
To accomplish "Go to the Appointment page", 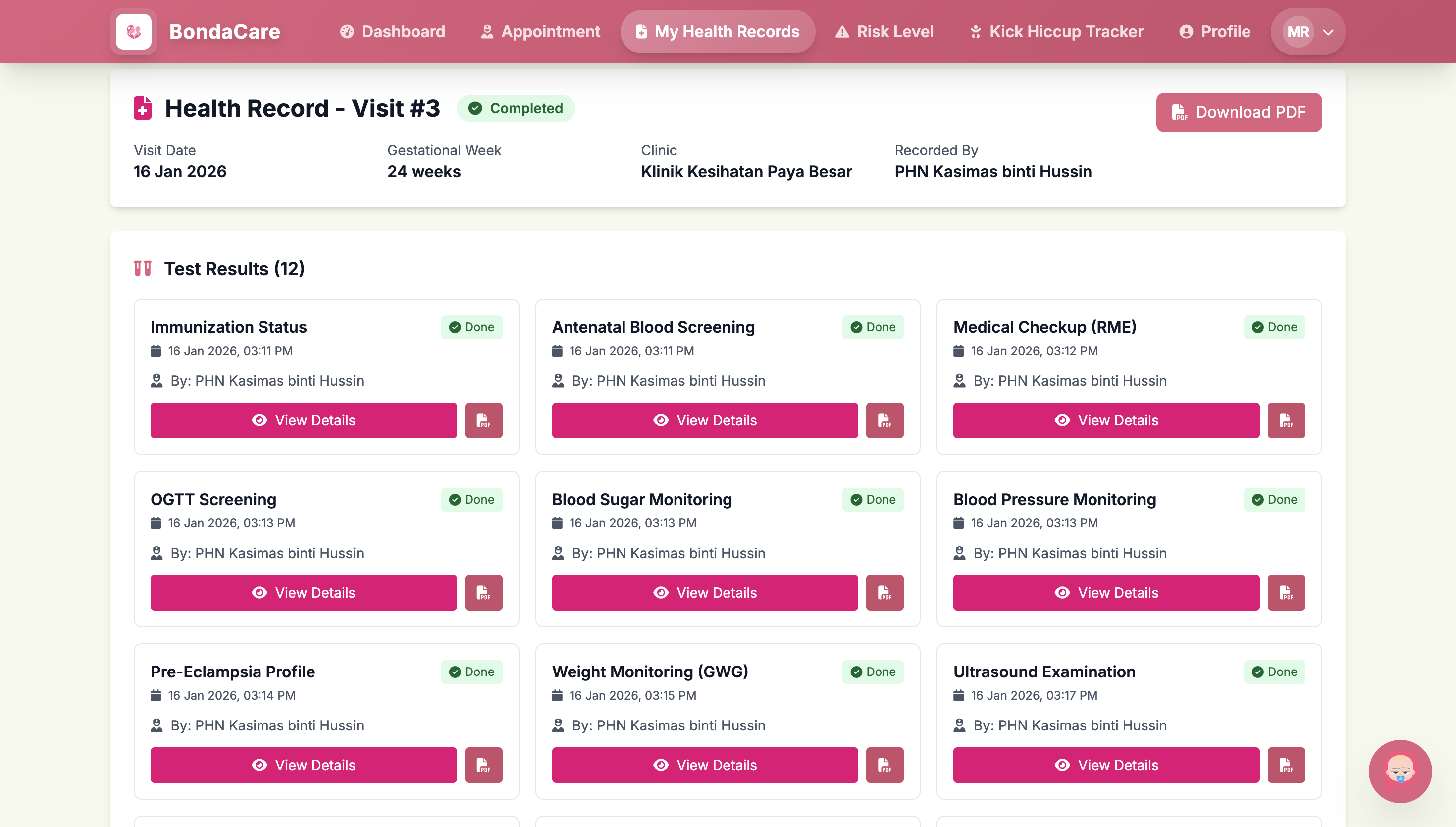I will click(540, 31).
